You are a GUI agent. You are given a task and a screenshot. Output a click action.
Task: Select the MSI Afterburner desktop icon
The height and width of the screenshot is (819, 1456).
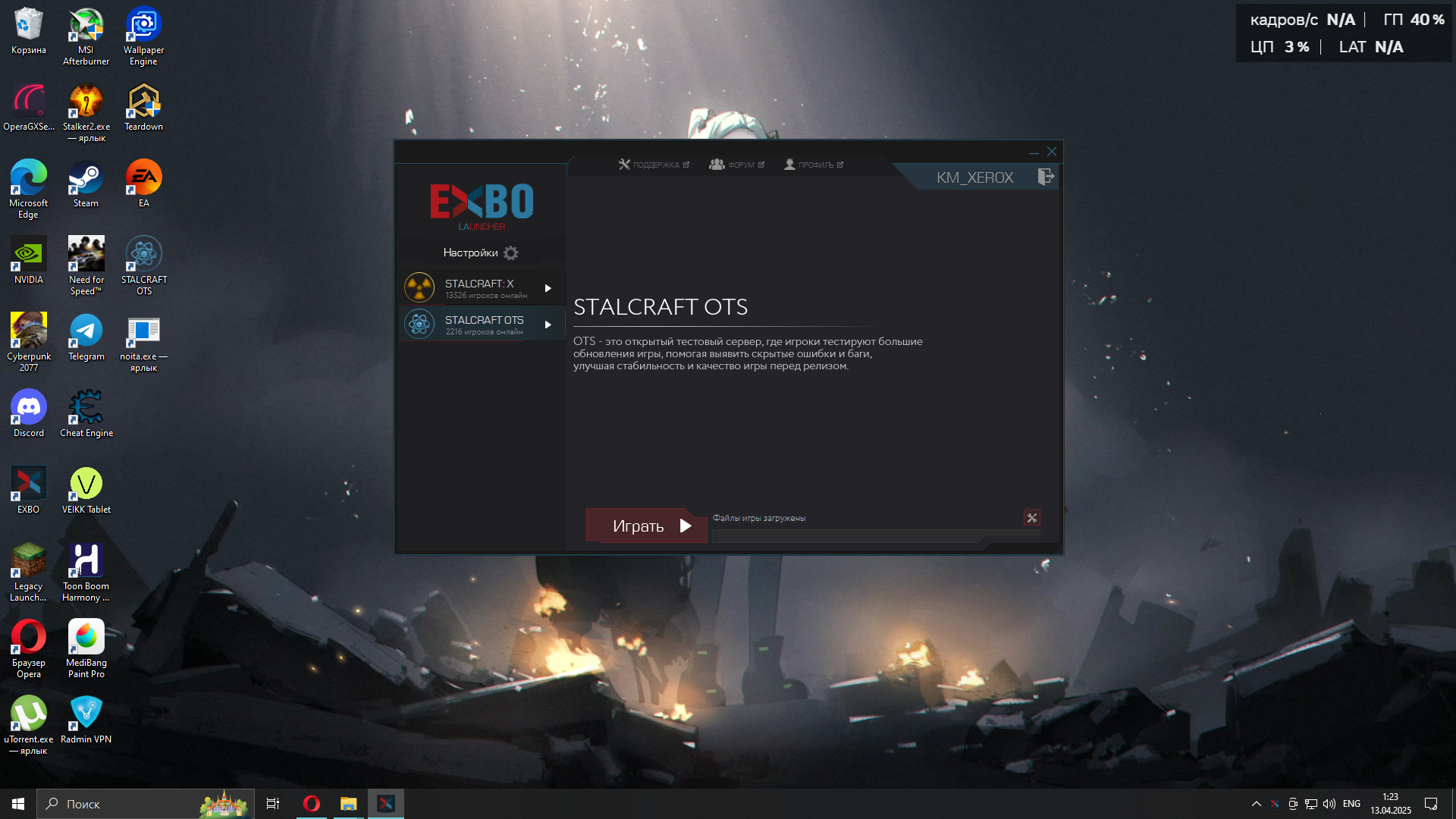86,36
